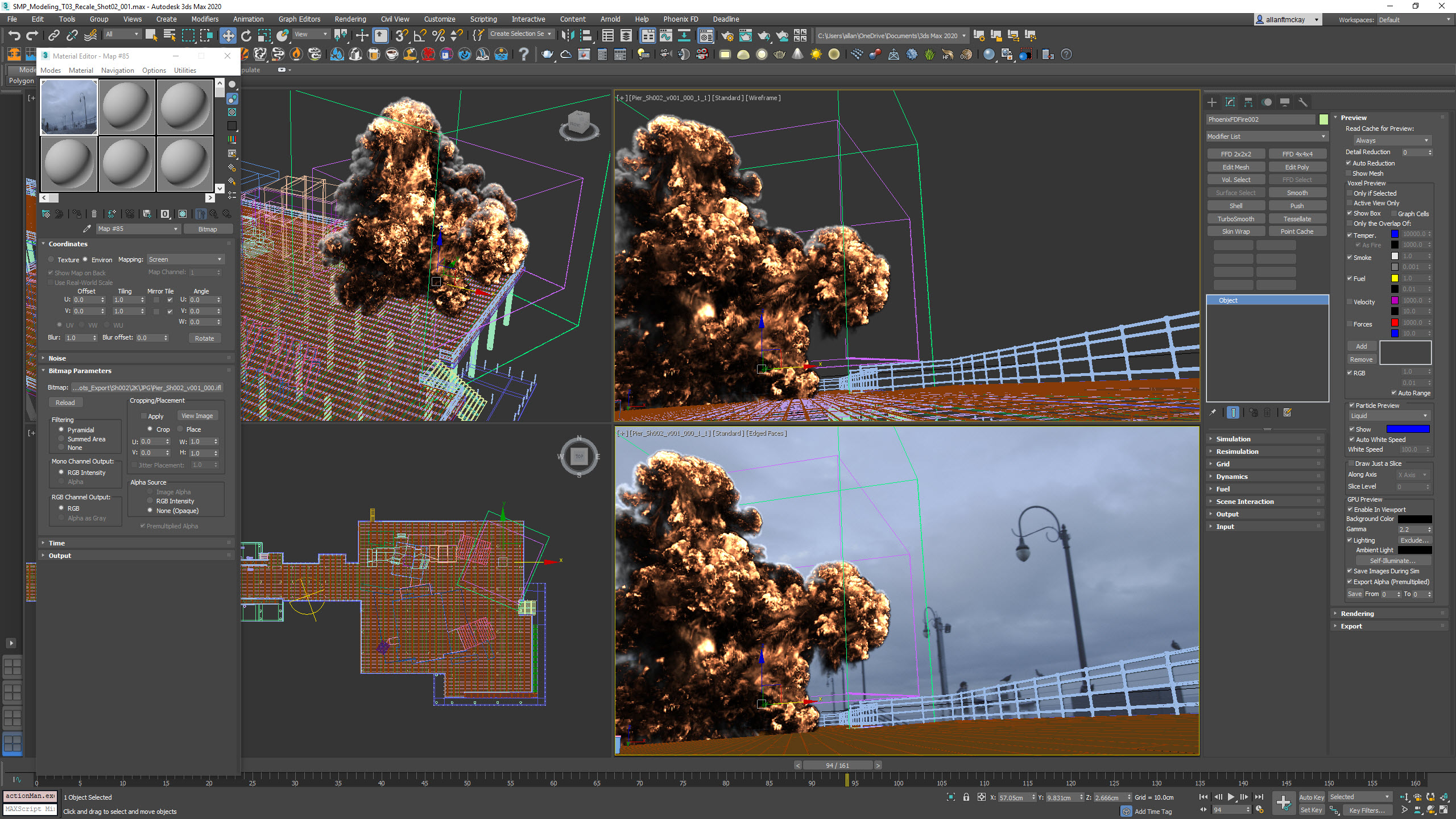Click Go to Start playback icon
The height and width of the screenshot is (819, 1456).
(1203, 797)
